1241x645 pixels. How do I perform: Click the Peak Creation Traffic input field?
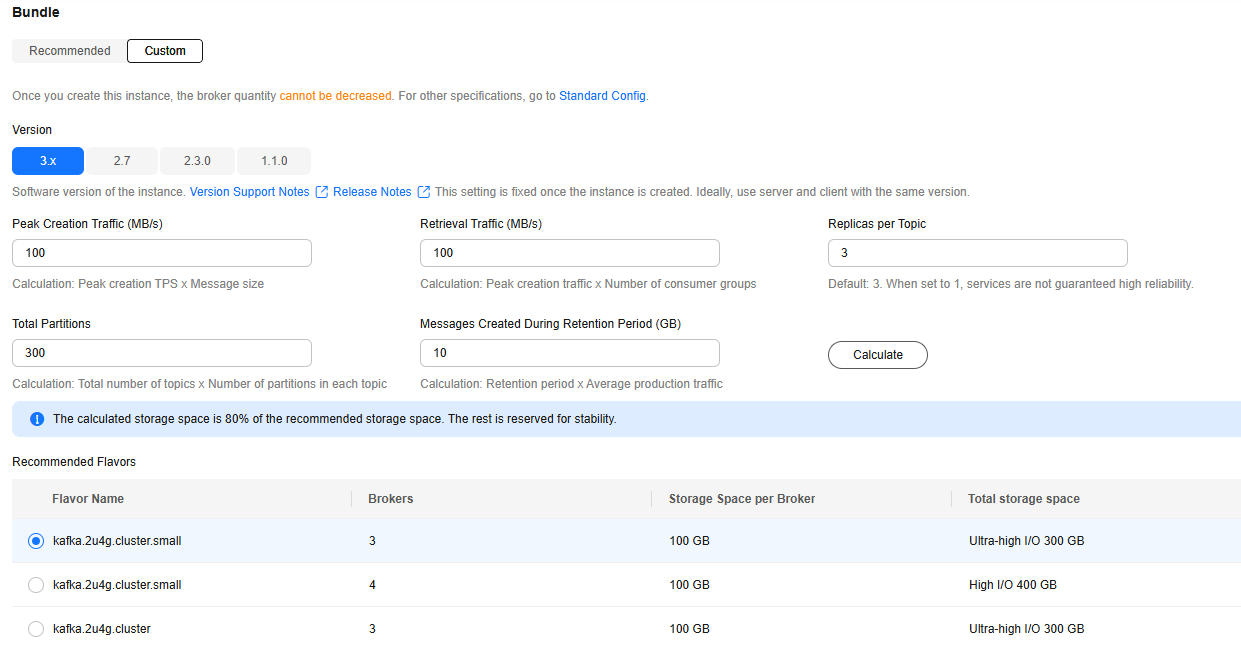tap(162, 253)
